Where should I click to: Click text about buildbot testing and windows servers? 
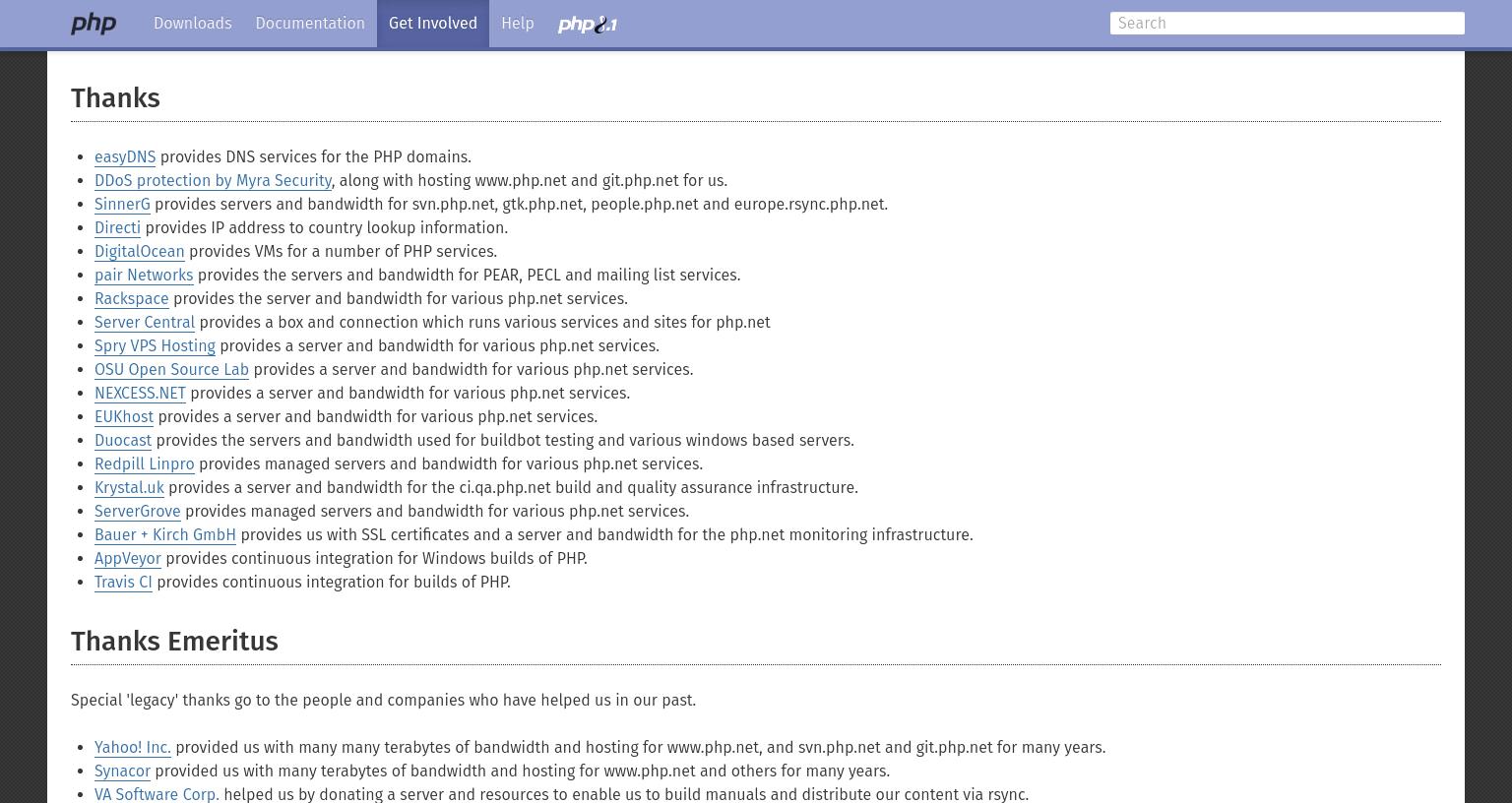pos(505,441)
